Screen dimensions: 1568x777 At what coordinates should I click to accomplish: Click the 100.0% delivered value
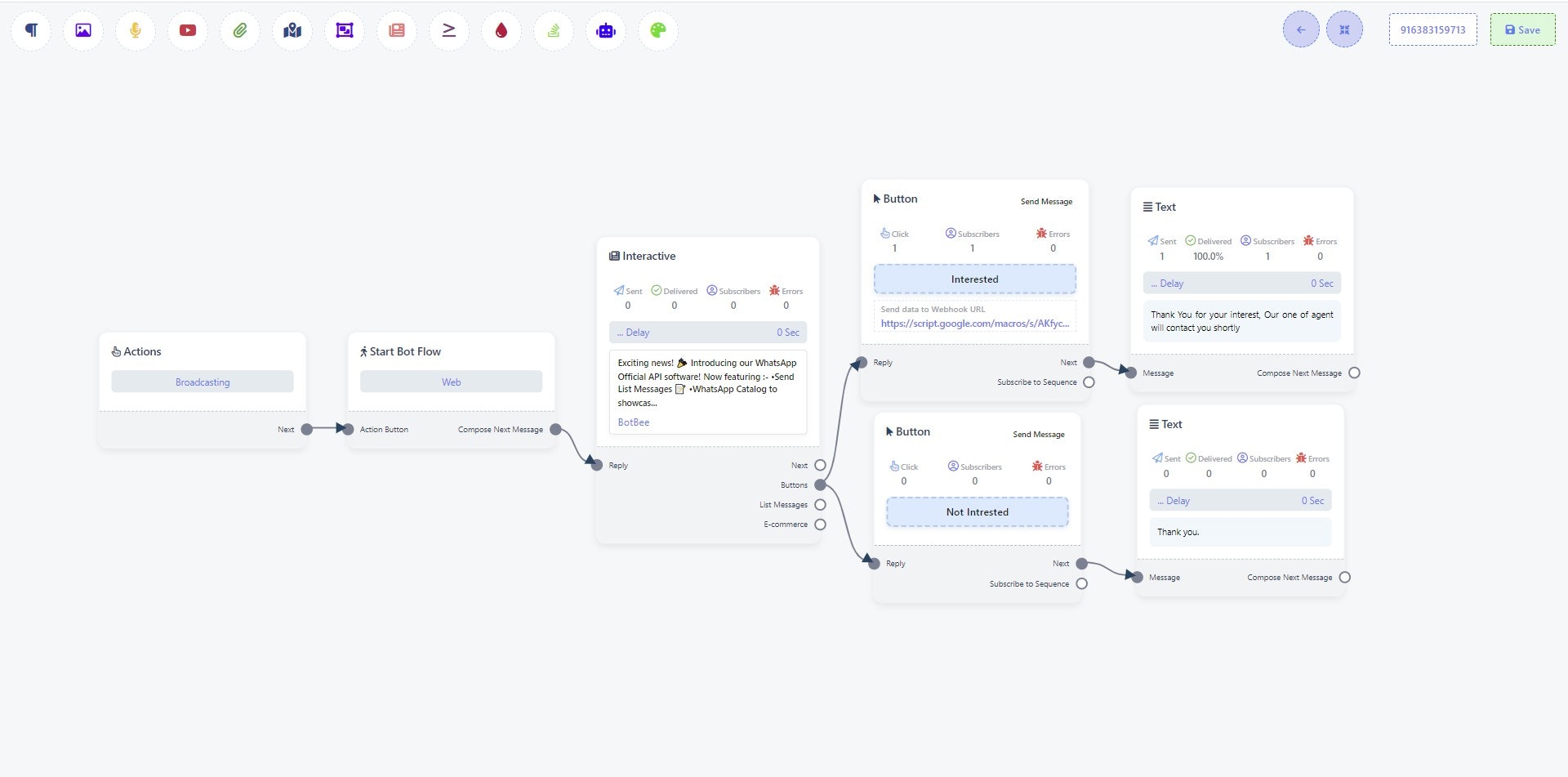1208,256
